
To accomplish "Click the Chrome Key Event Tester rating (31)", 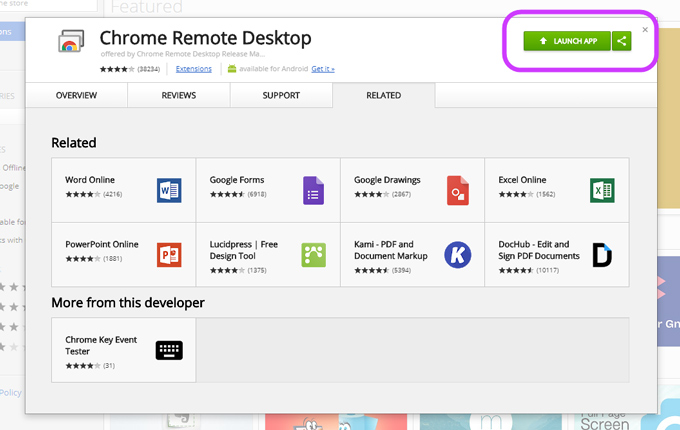I will [109, 366].
